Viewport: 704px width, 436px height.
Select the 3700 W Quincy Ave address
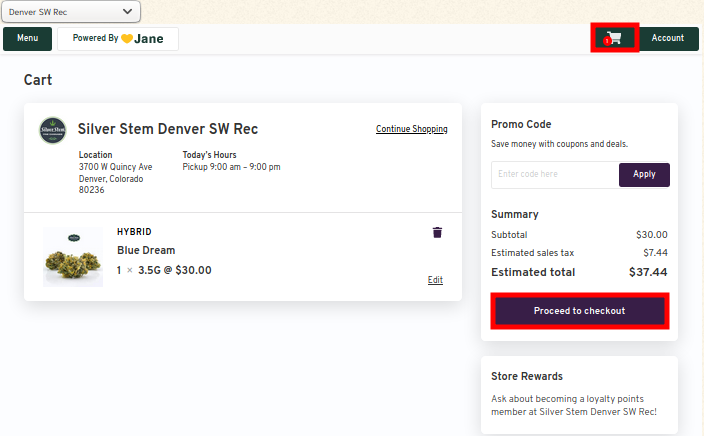[x=115, y=167]
